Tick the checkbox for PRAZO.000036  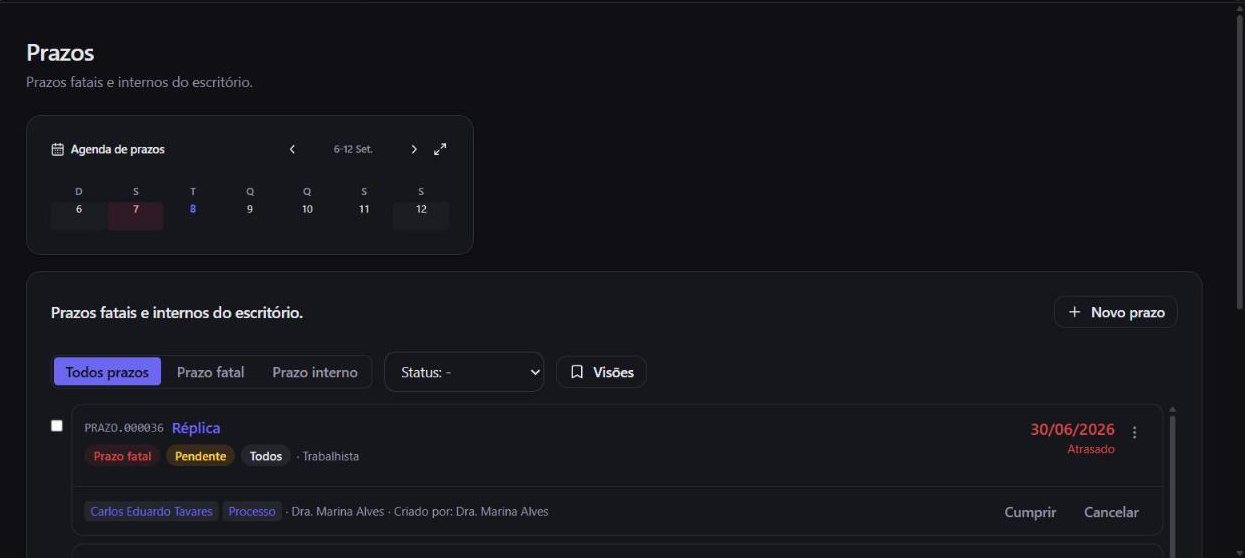click(57, 426)
